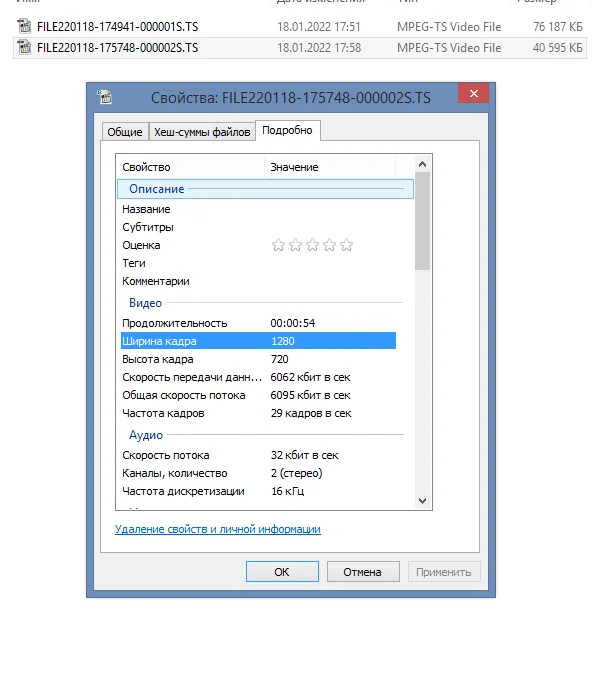
Task: Click the Название value field
Action: click(x=332, y=209)
